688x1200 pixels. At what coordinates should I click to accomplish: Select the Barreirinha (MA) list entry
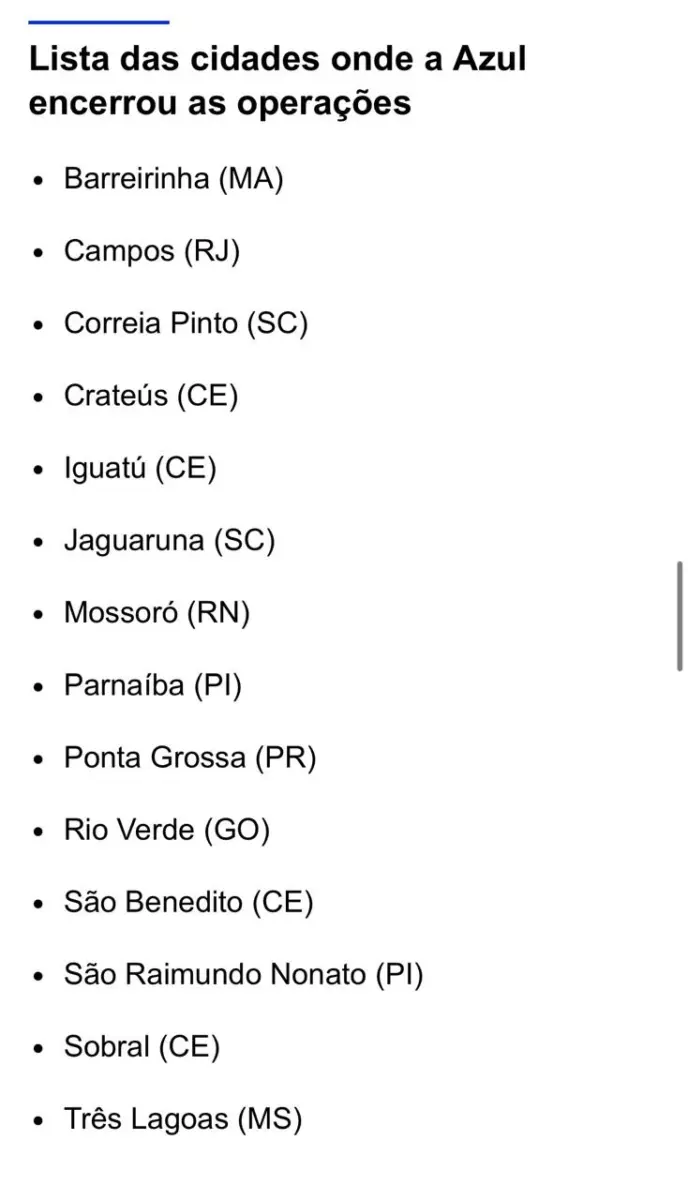tap(174, 179)
